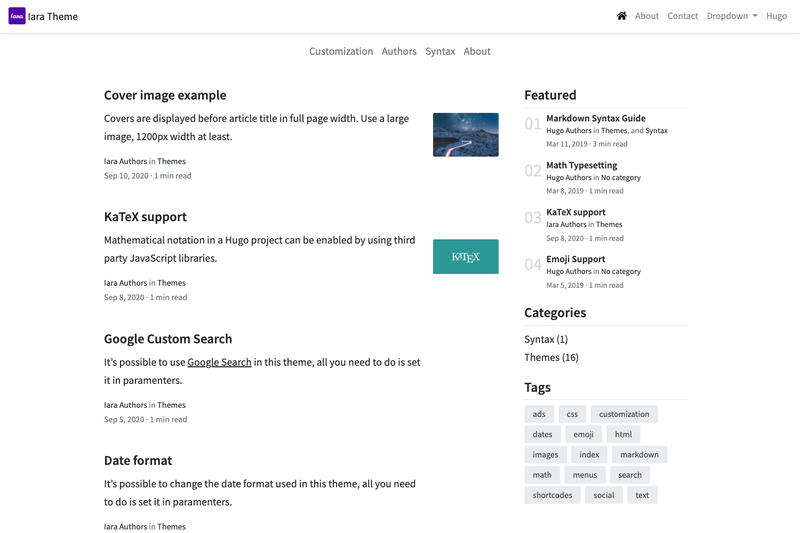800x533 pixels.
Task: Select Syntax in secondary menu
Action: pos(440,51)
